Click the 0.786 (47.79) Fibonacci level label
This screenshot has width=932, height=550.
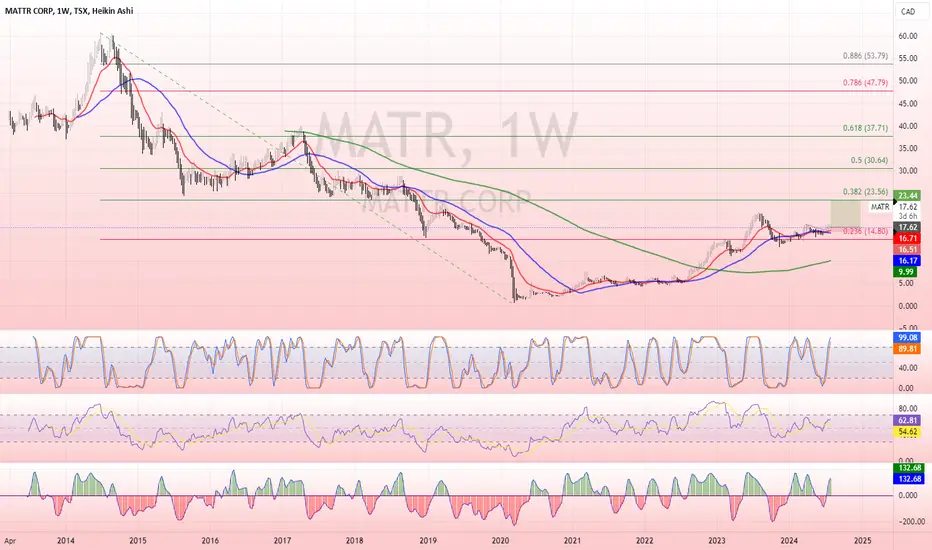point(865,83)
